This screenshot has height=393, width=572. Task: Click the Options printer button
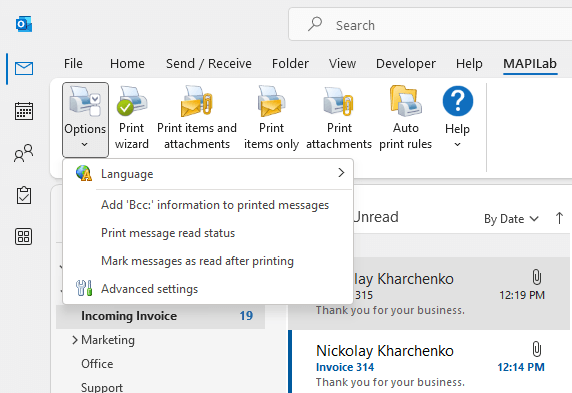[x=85, y=120]
